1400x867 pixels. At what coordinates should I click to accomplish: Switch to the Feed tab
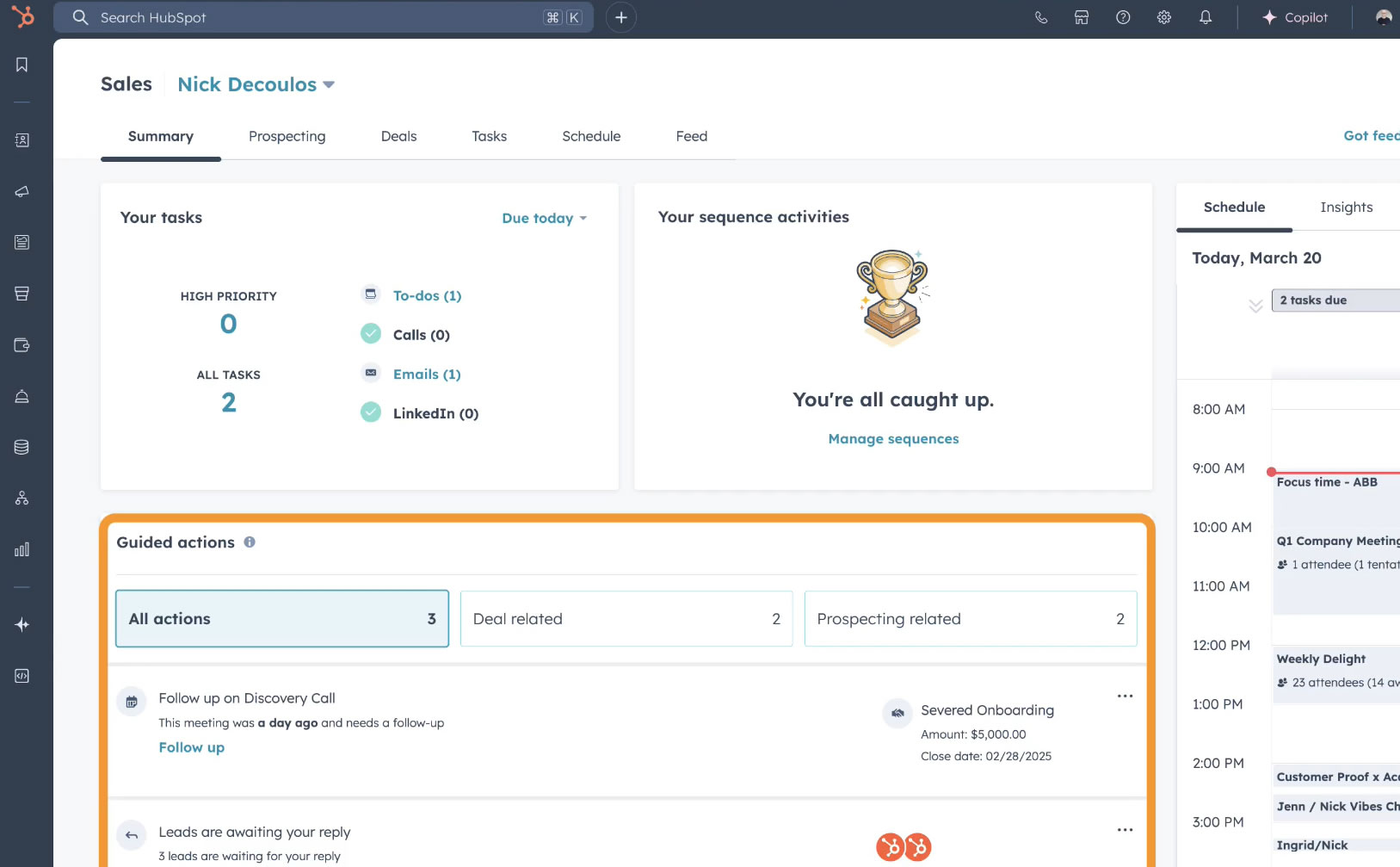point(692,136)
